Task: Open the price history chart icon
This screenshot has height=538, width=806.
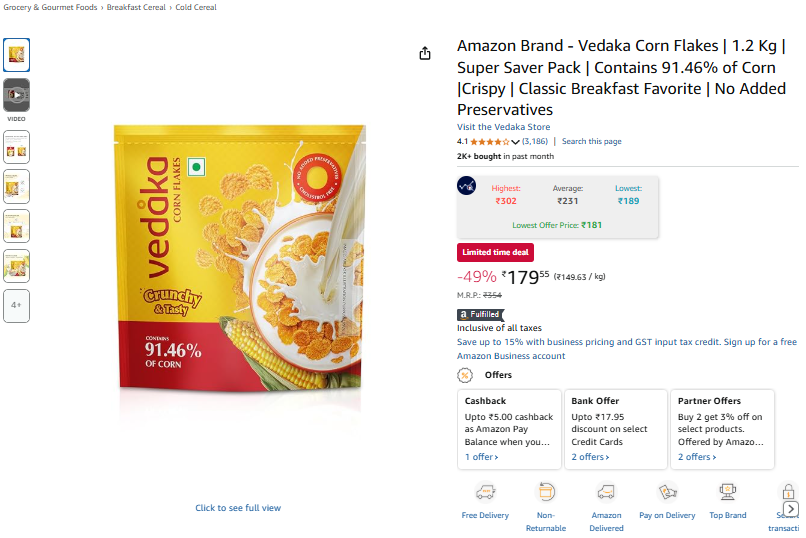Action: pyautogui.click(x=466, y=185)
